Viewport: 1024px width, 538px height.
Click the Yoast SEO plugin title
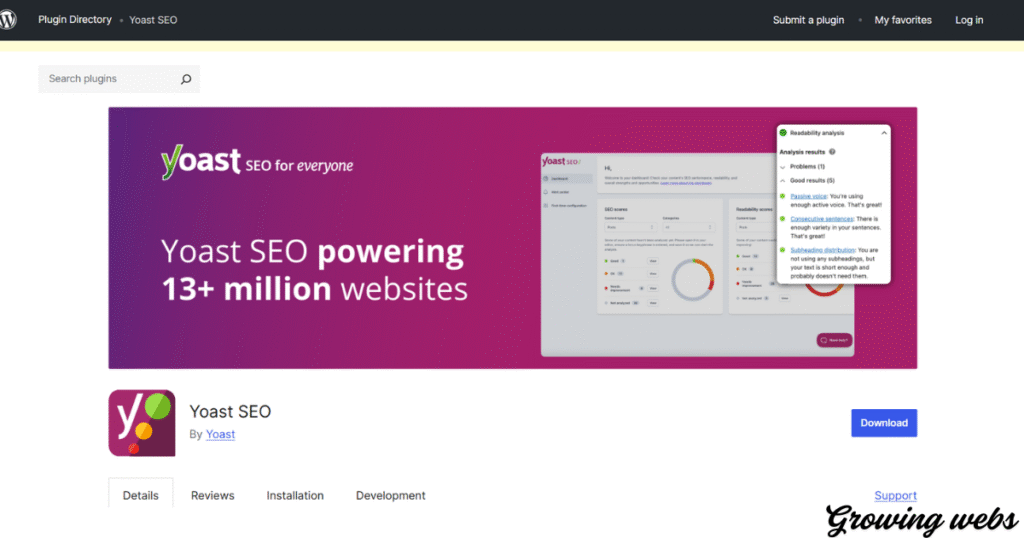pyautogui.click(x=230, y=411)
